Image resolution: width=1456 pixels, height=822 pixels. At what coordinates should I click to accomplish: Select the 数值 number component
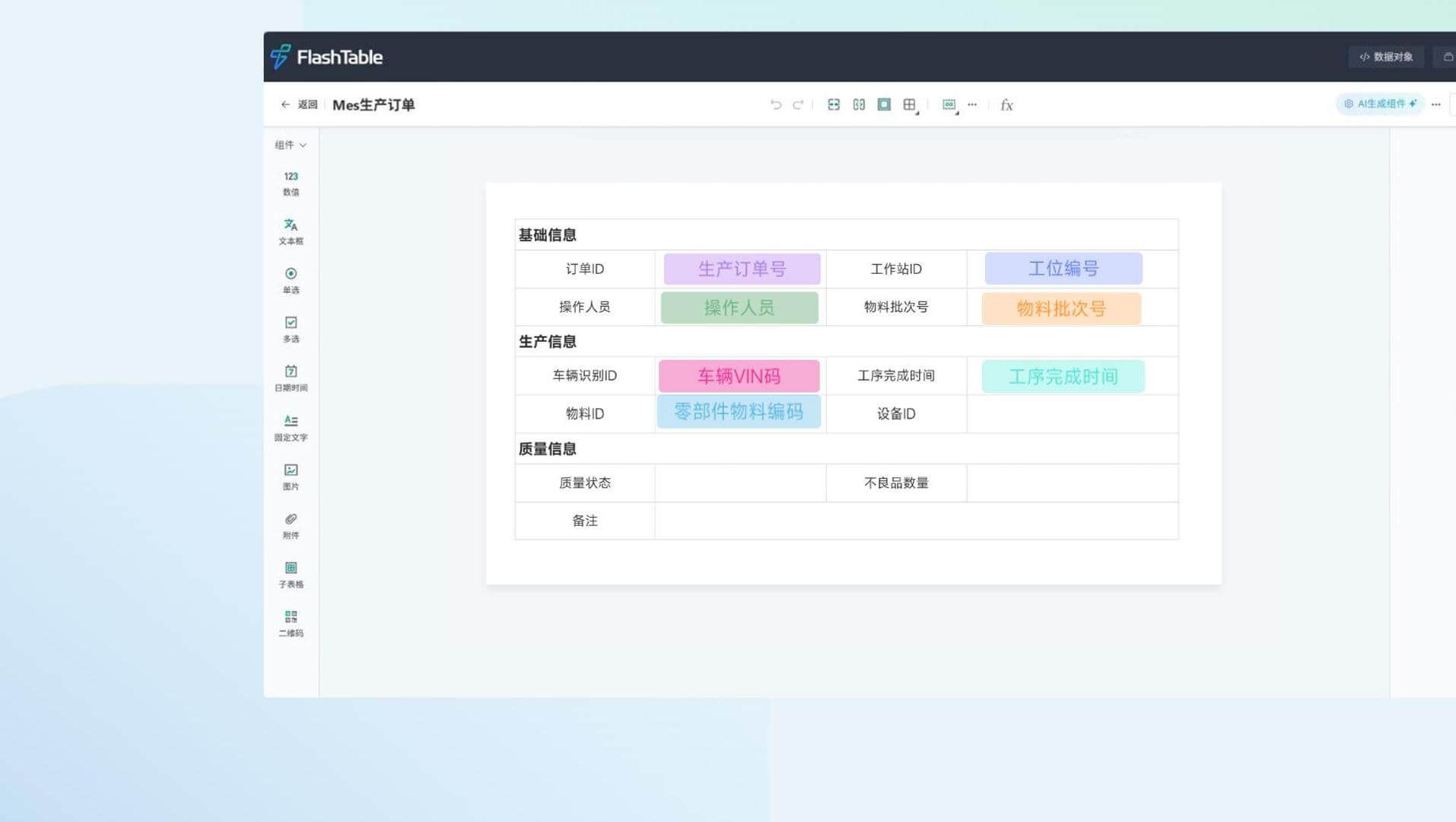290,183
